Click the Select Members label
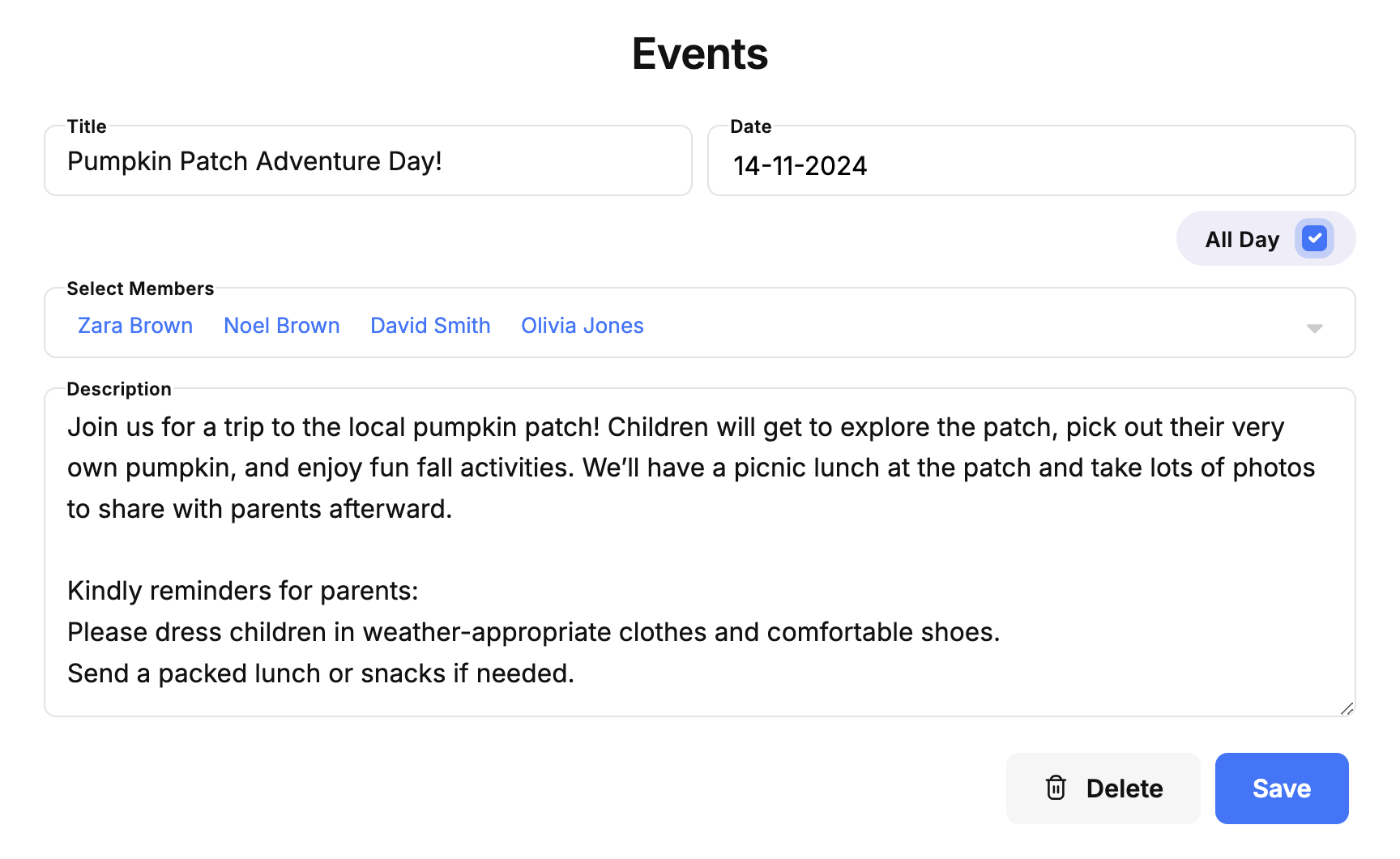This screenshot has width=1400, height=859. tap(140, 288)
